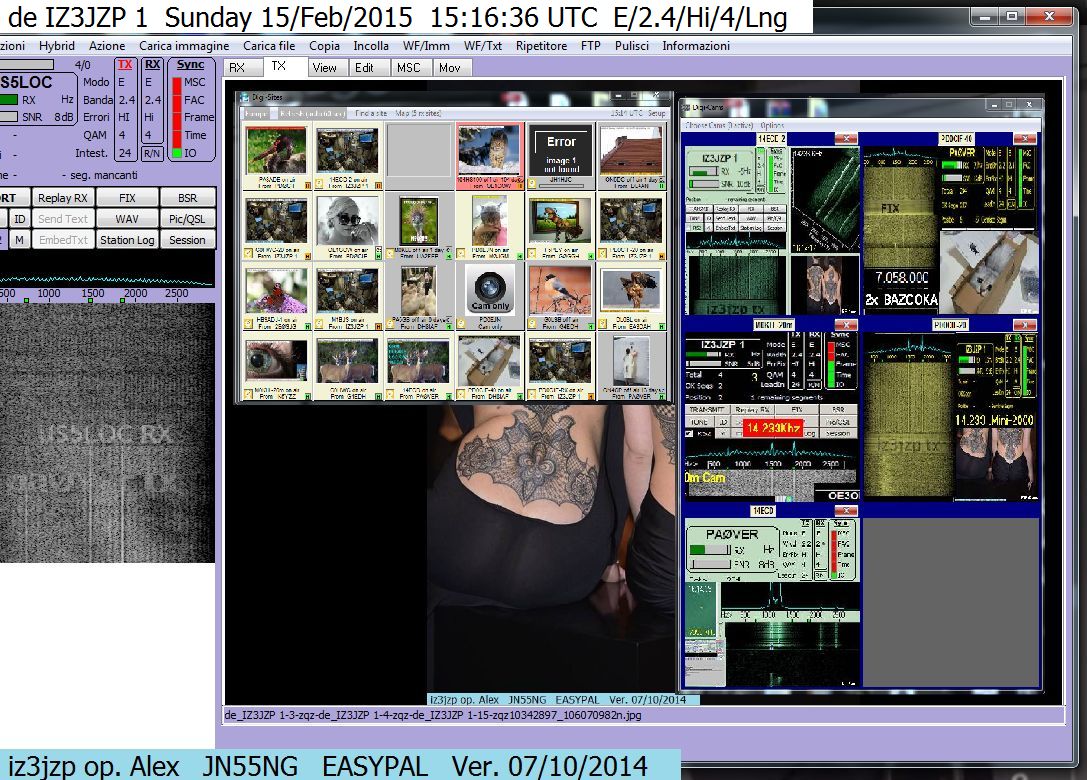Open the Ripetitore menu

tap(541, 46)
